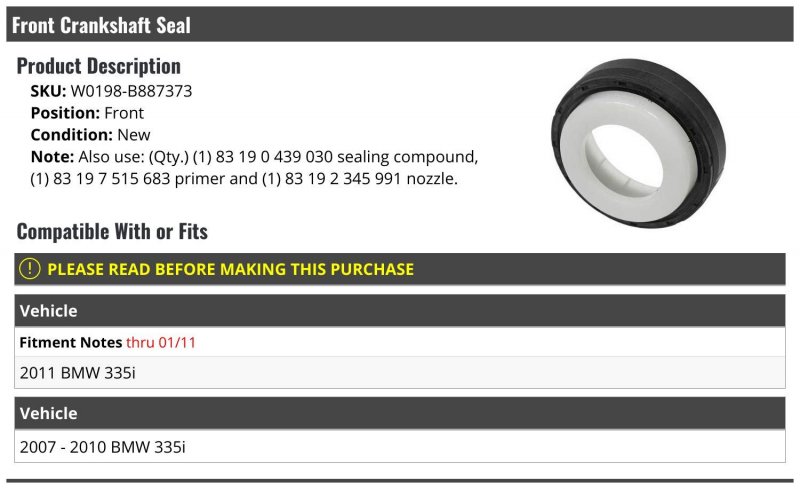The image size is (800, 489).
Task: Click the PLEASE READ BEFORE MAKING THIS PURCHASE banner
Action: coord(399,269)
